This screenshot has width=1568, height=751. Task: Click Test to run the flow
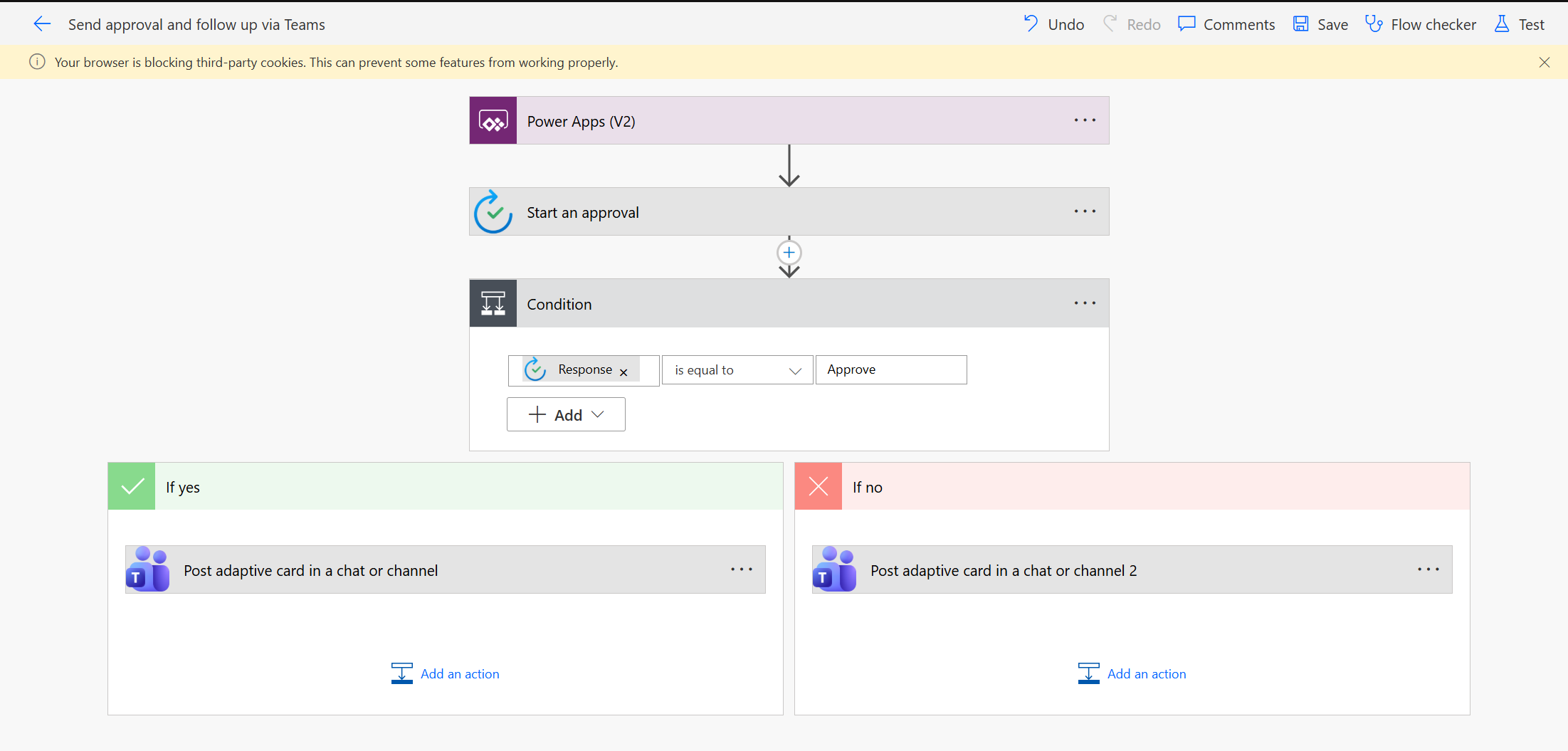click(x=1520, y=23)
